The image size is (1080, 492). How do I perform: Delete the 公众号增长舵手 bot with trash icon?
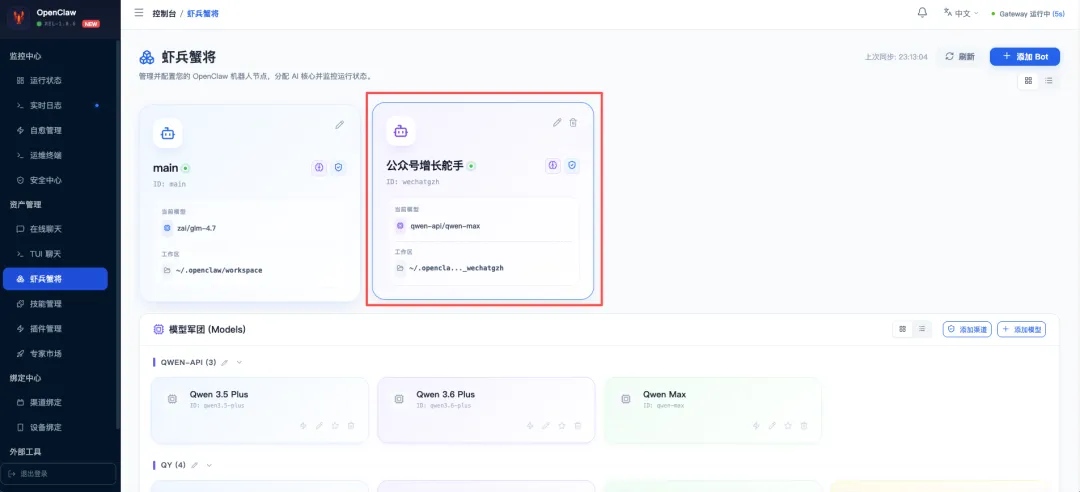[573, 123]
